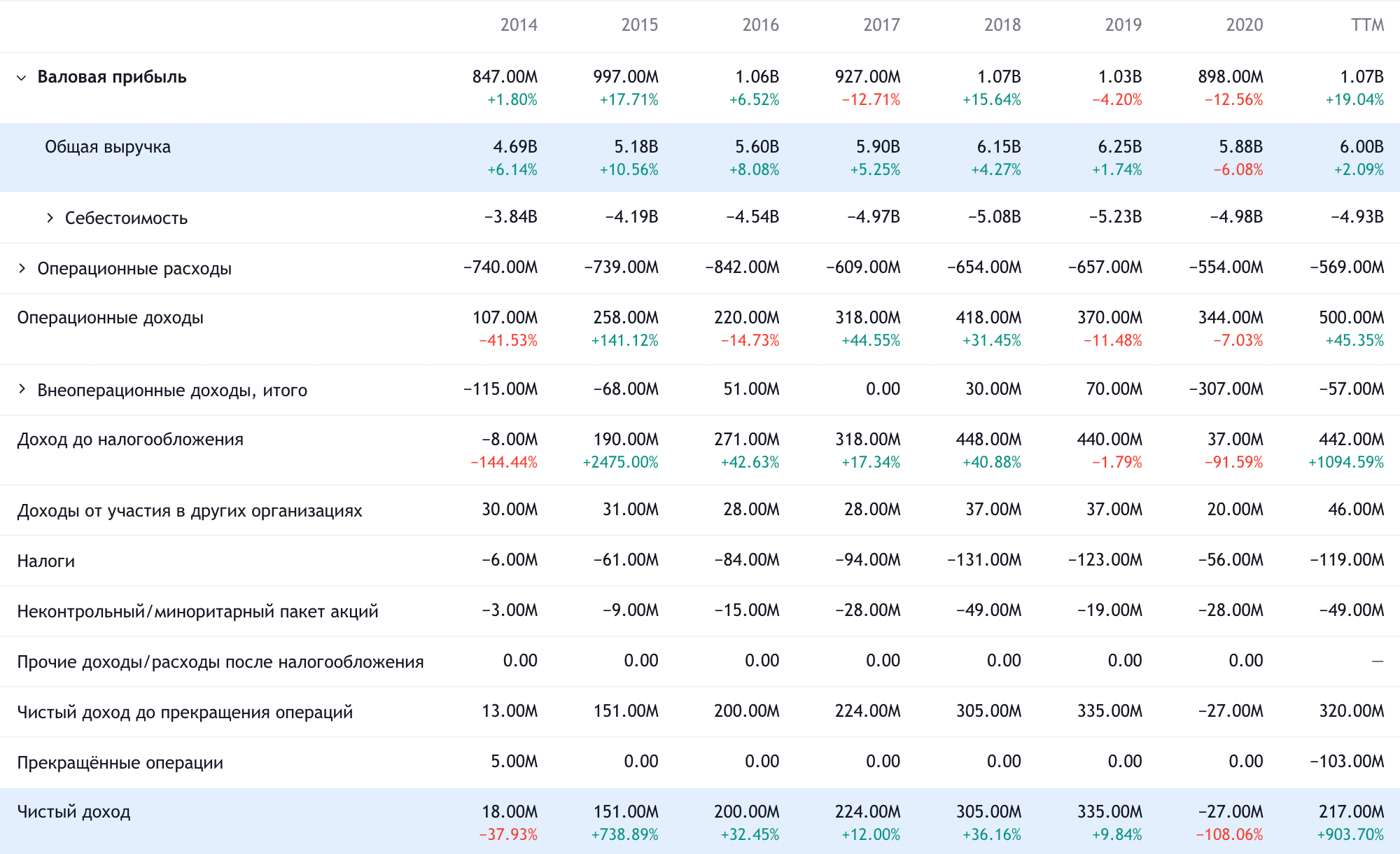Click the Прекращённые операции label
The image size is (1400, 854).
coord(120,763)
